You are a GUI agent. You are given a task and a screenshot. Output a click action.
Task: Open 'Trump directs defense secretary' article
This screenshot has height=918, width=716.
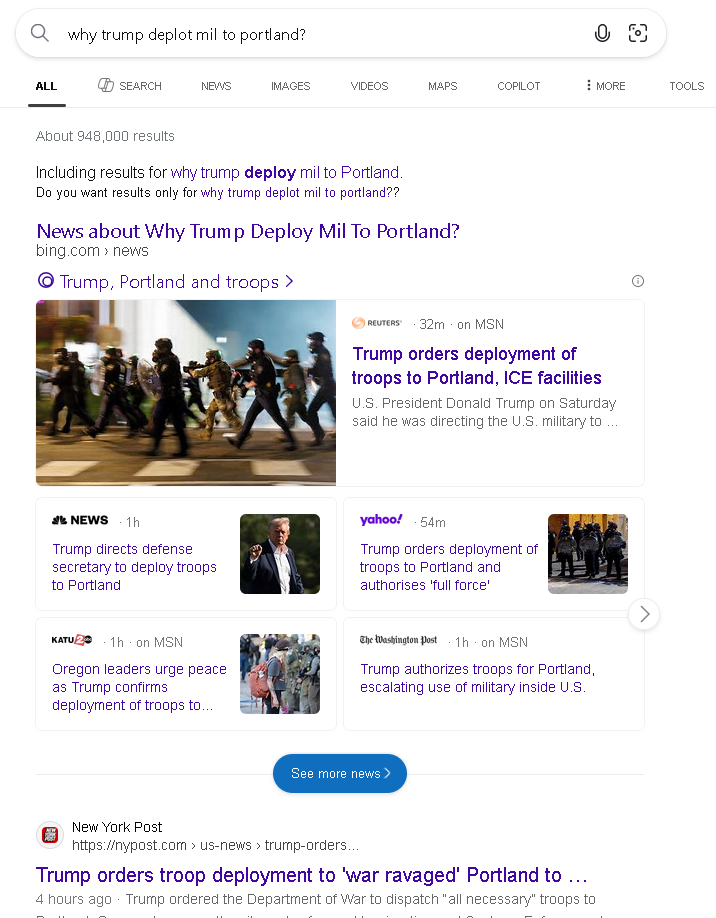[x=134, y=567]
